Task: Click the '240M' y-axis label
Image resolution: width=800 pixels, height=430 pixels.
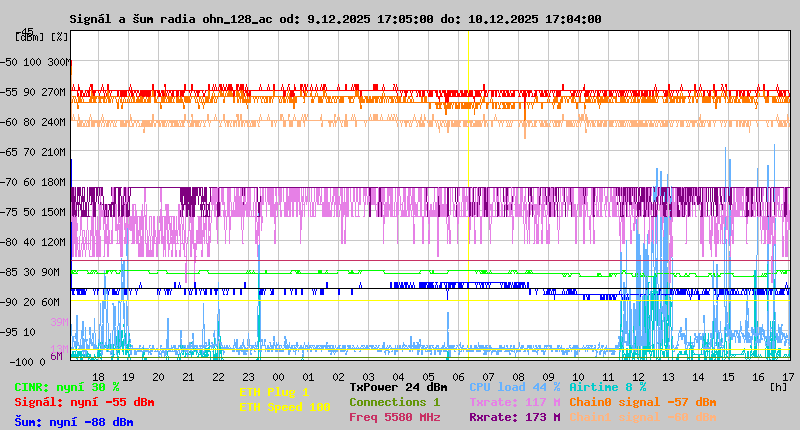Action: coord(56,122)
